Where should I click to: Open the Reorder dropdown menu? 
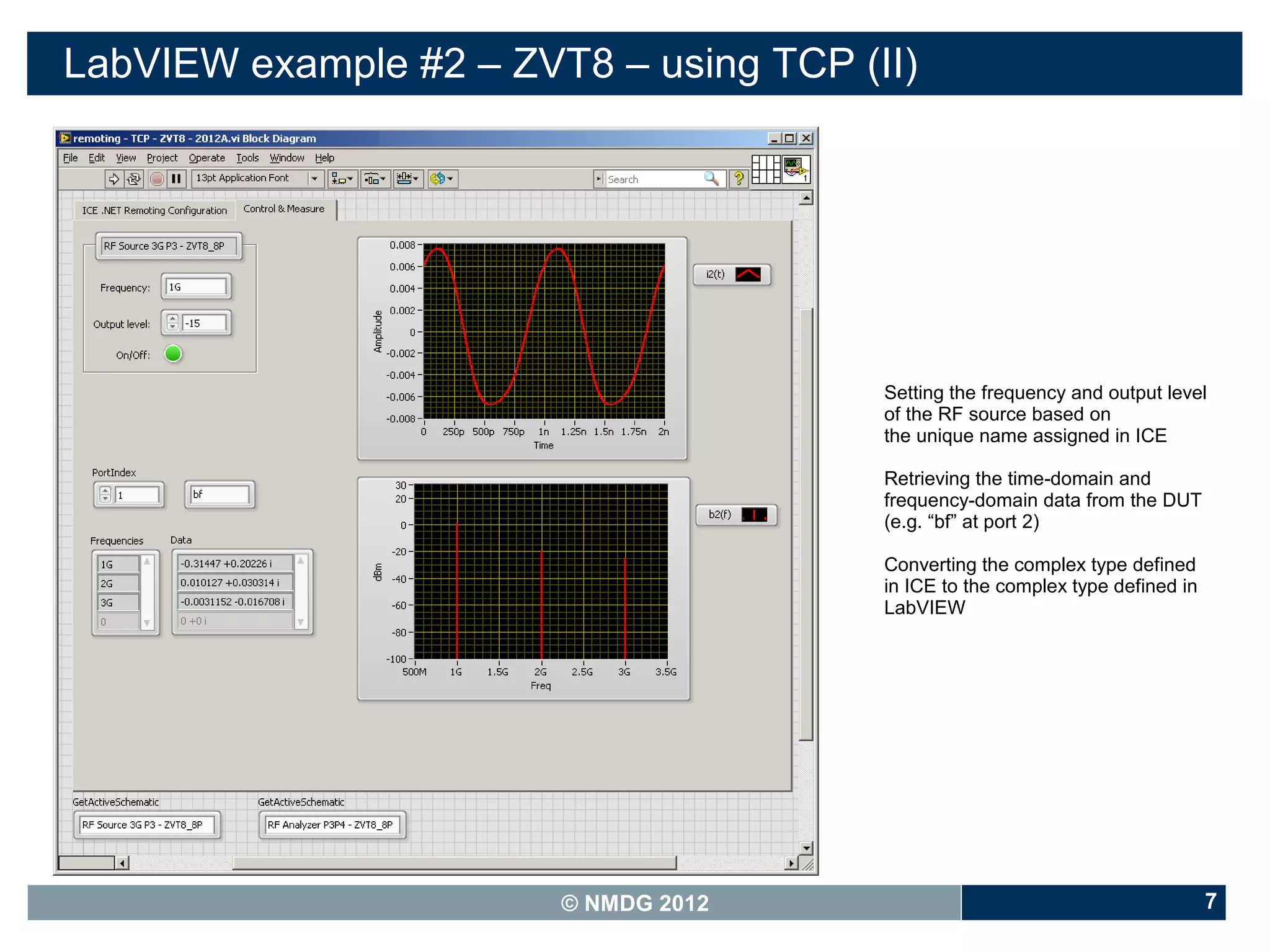(442, 179)
